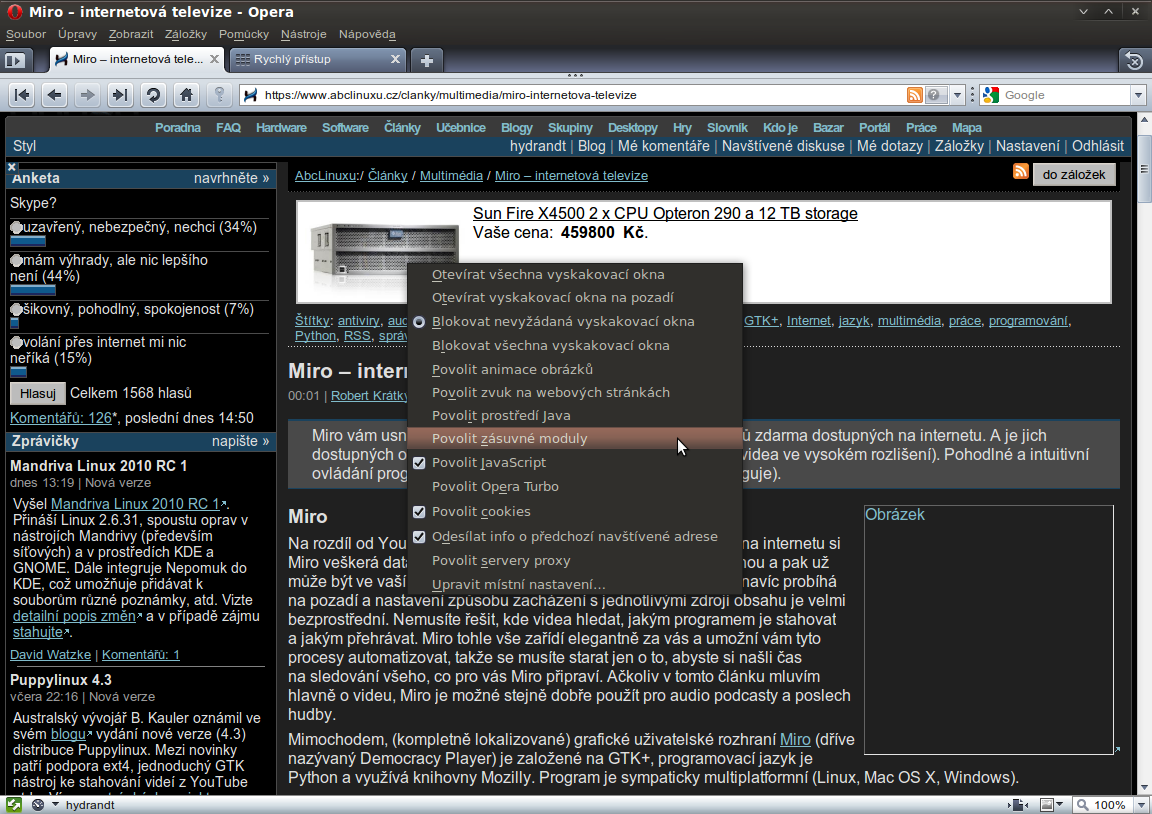The width and height of the screenshot is (1152, 814).
Task: Click the Hardware link in top navigation
Action: [x=281, y=128]
